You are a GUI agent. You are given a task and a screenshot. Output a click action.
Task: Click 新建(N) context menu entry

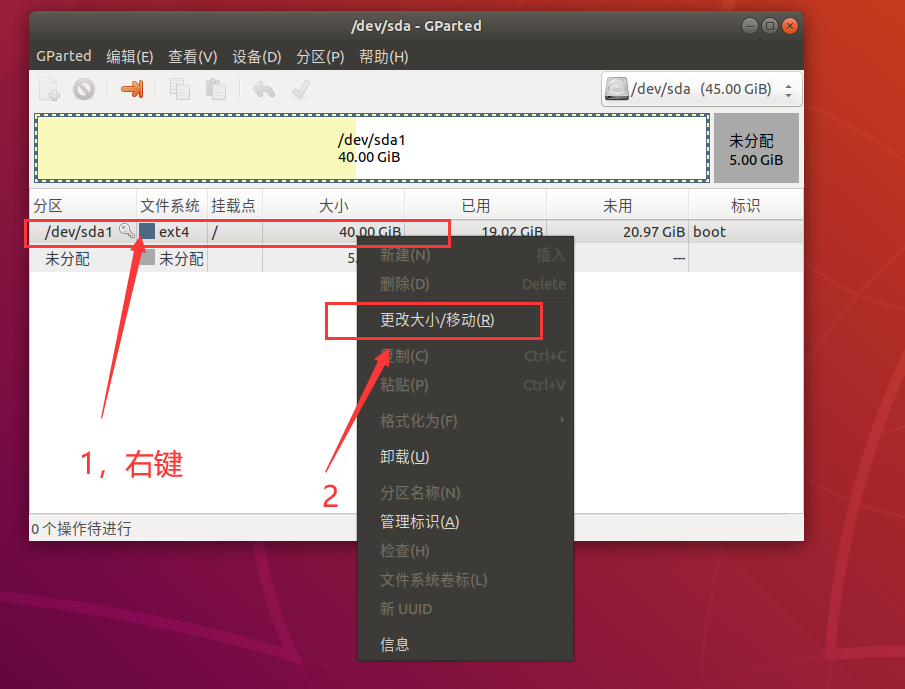[x=466, y=254]
